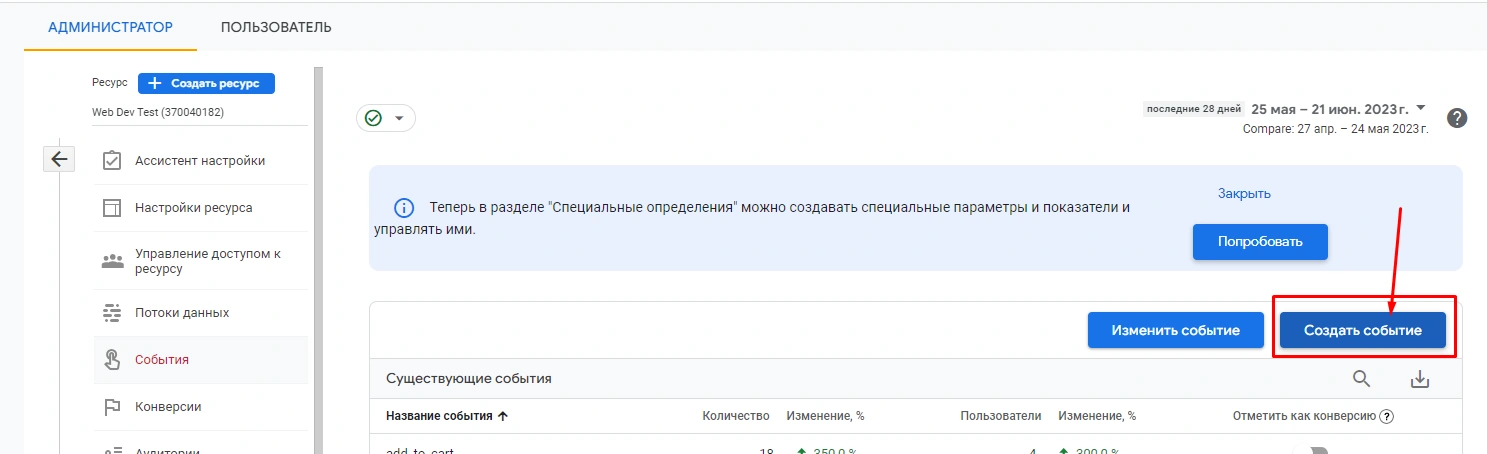1487x454 pixels.
Task: Open Потоки данных section
Action: [182, 313]
